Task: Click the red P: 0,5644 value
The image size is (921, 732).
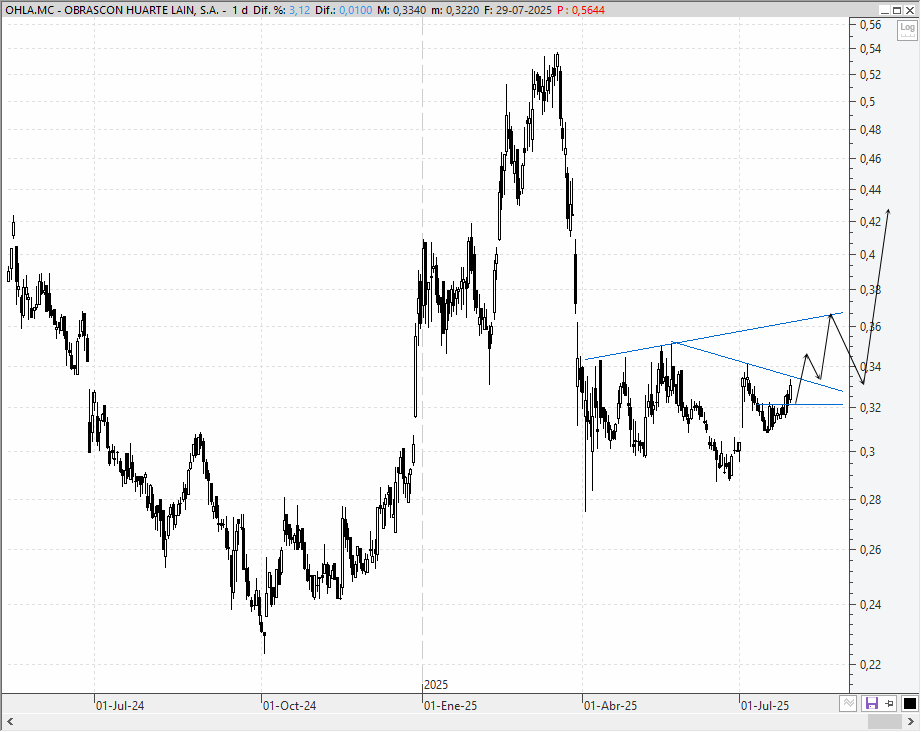Action: coord(581,10)
